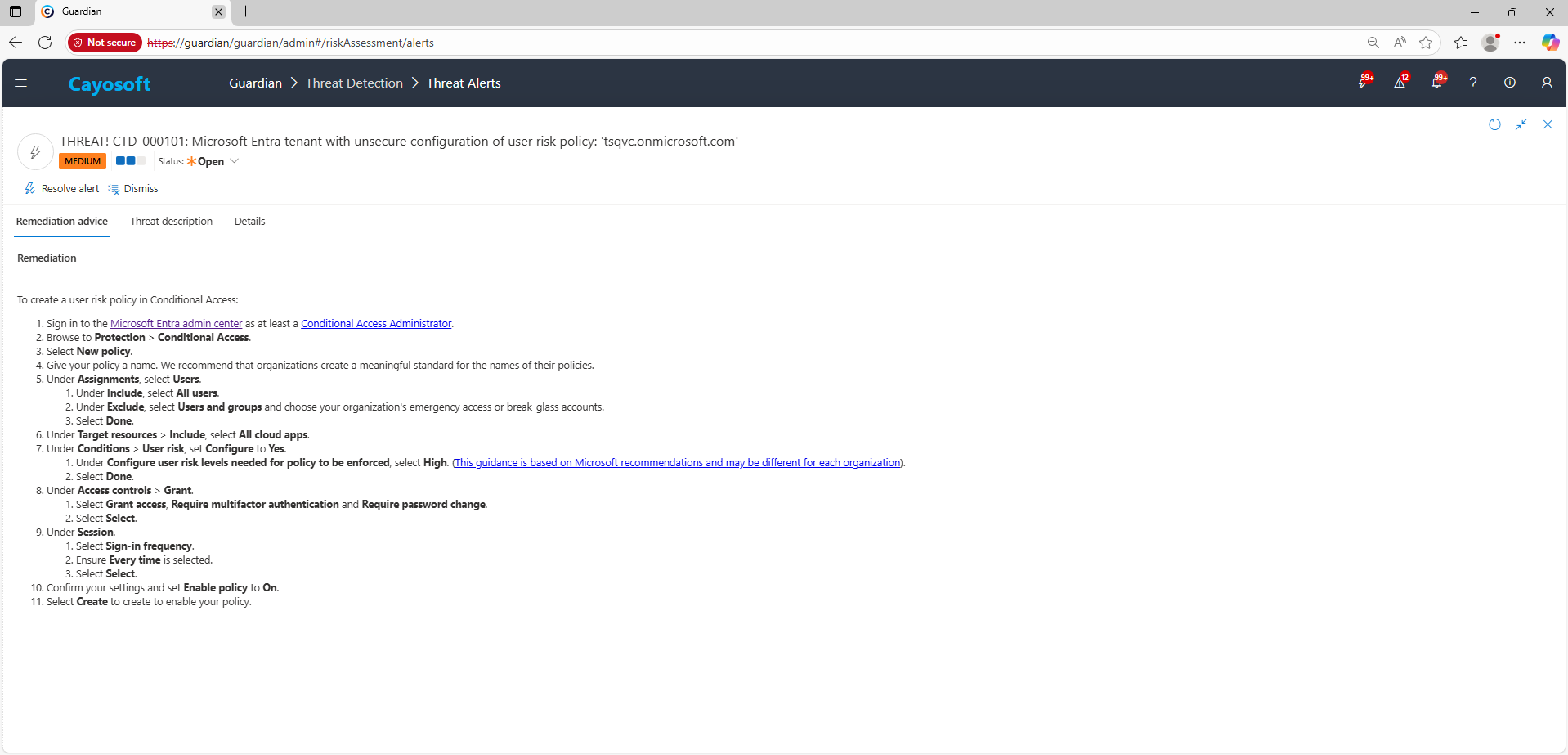Open the bell notifications icon
Viewport: 1568px width, 755px height.
(x=1436, y=83)
